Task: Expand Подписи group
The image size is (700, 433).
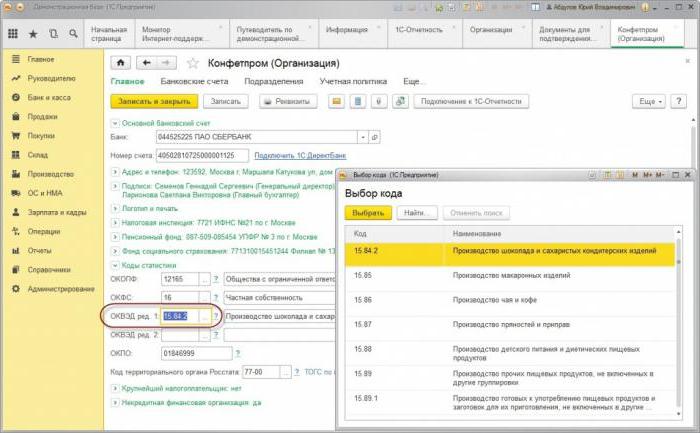Action: (x=115, y=186)
